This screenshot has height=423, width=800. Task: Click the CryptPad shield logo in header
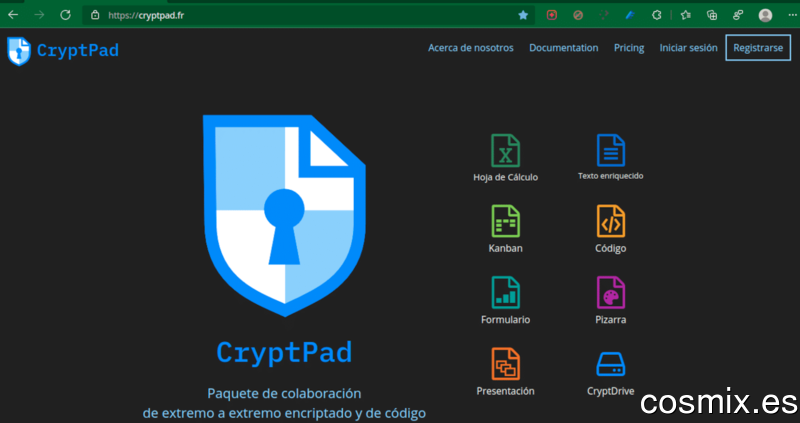point(19,51)
